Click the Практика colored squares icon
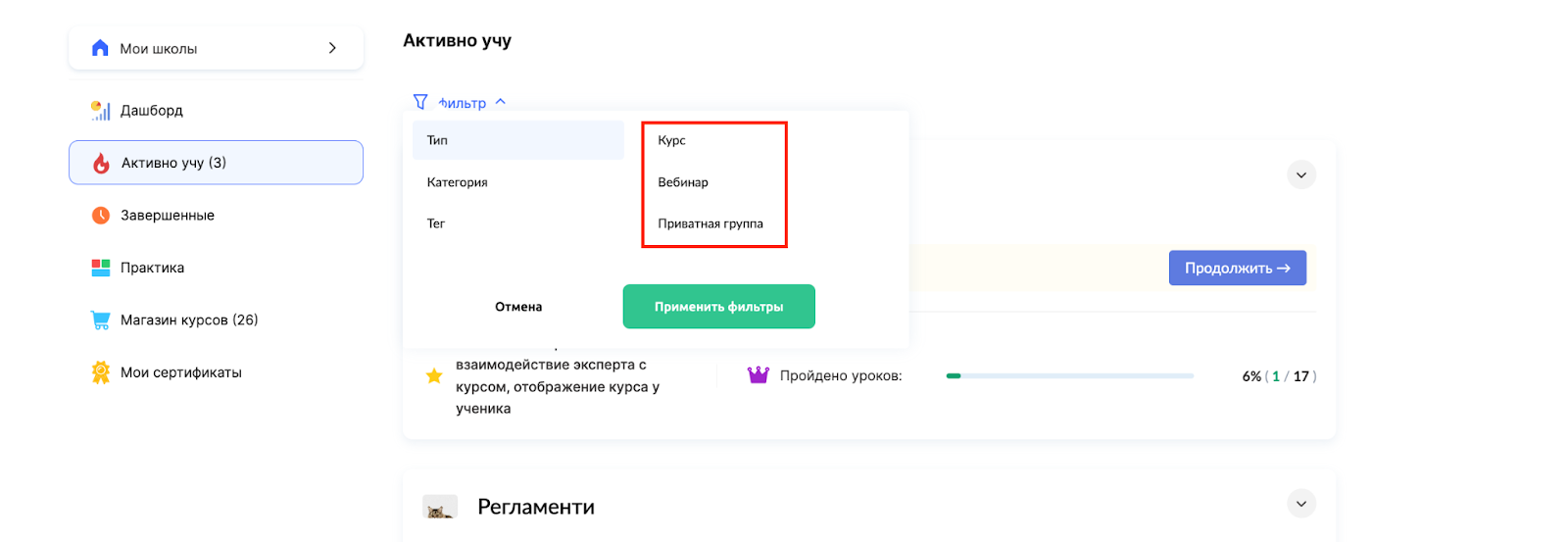This screenshot has height=542, width=1568. click(101, 268)
